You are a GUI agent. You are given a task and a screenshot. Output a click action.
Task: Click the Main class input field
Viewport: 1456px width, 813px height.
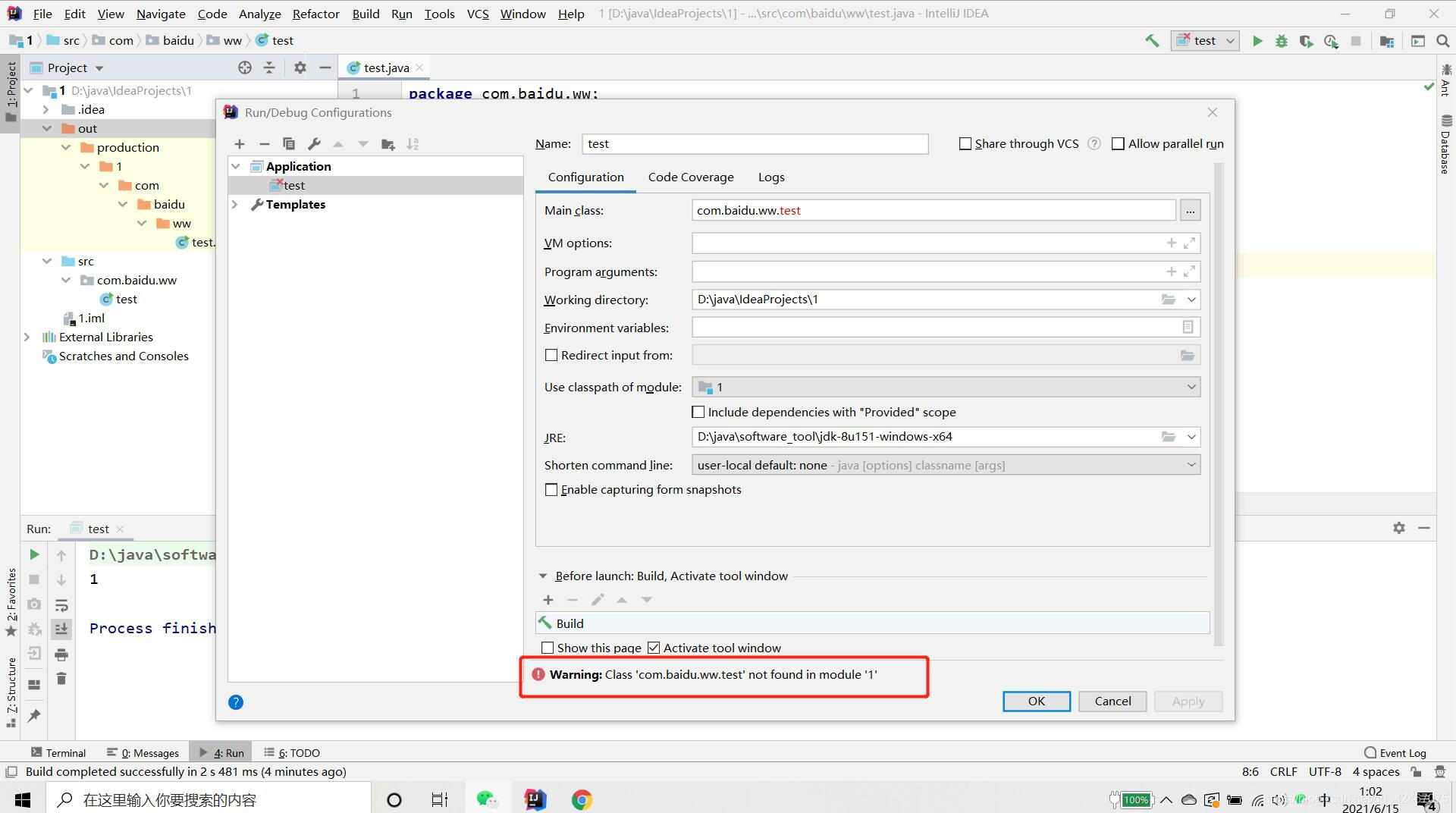934,210
